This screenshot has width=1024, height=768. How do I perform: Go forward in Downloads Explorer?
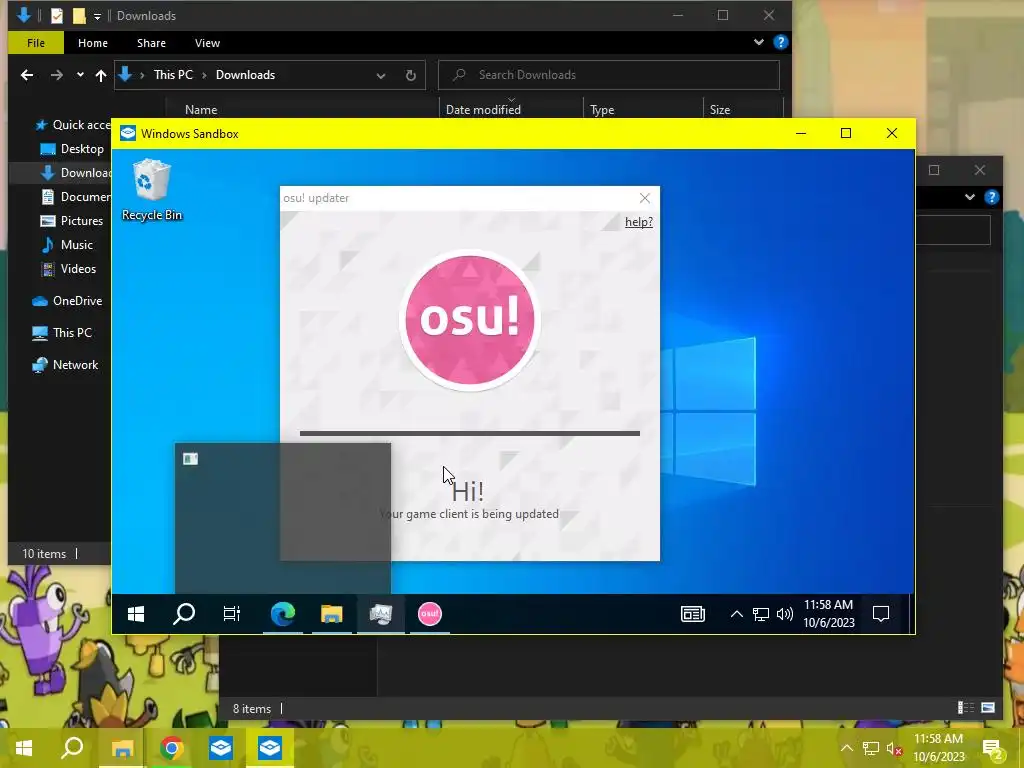tap(57, 75)
